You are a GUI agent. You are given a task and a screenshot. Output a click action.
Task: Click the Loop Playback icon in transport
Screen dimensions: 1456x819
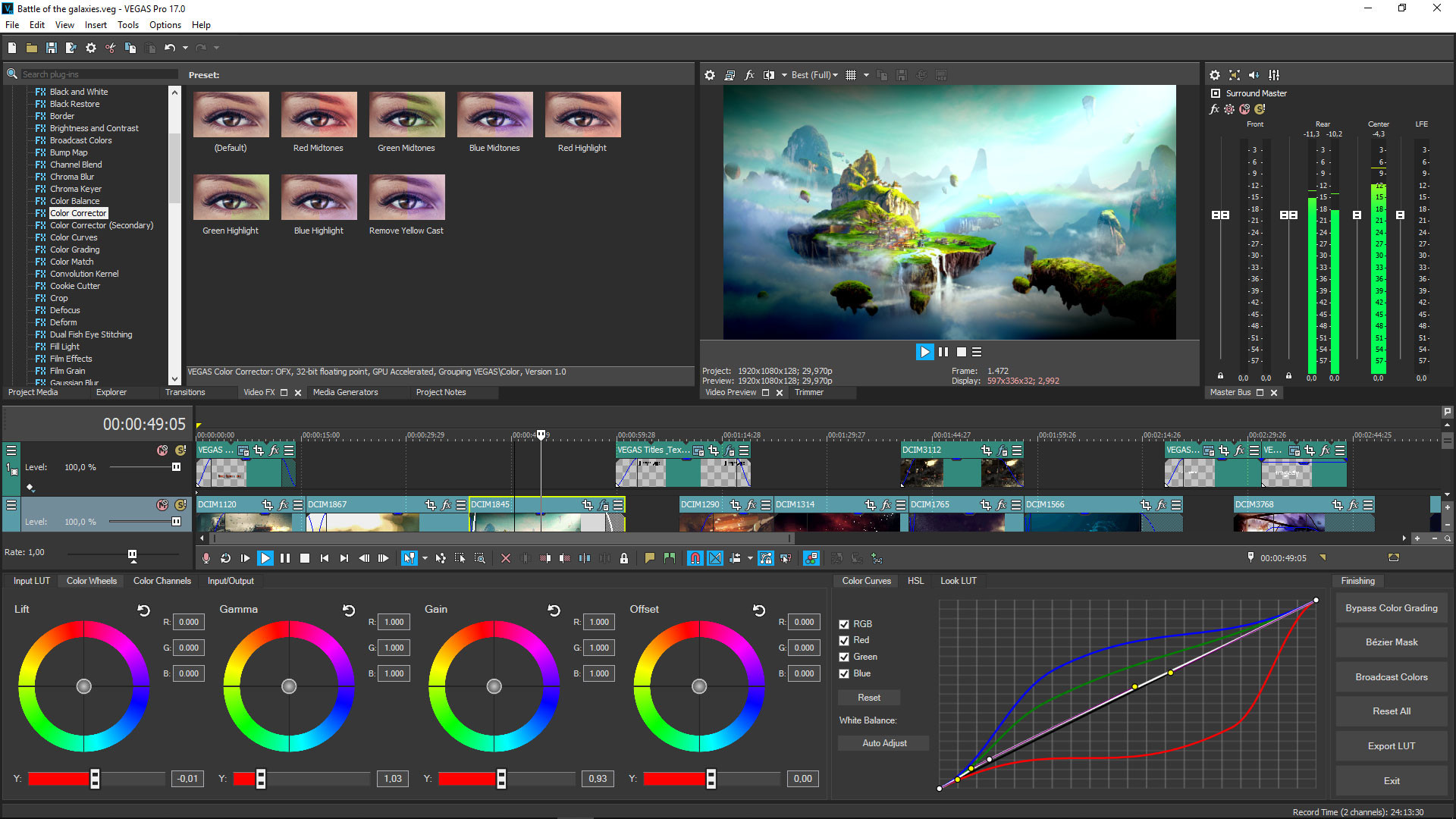(x=226, y=558)
